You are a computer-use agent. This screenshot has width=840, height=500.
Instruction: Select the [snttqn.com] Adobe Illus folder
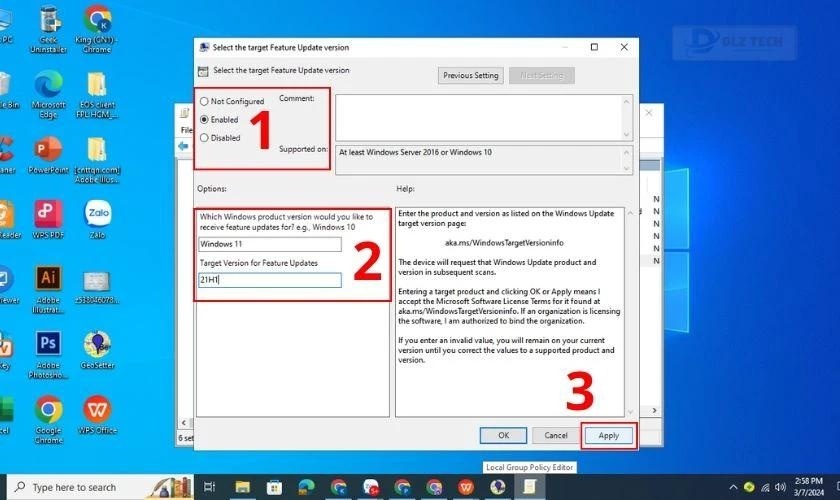point(97,160)
